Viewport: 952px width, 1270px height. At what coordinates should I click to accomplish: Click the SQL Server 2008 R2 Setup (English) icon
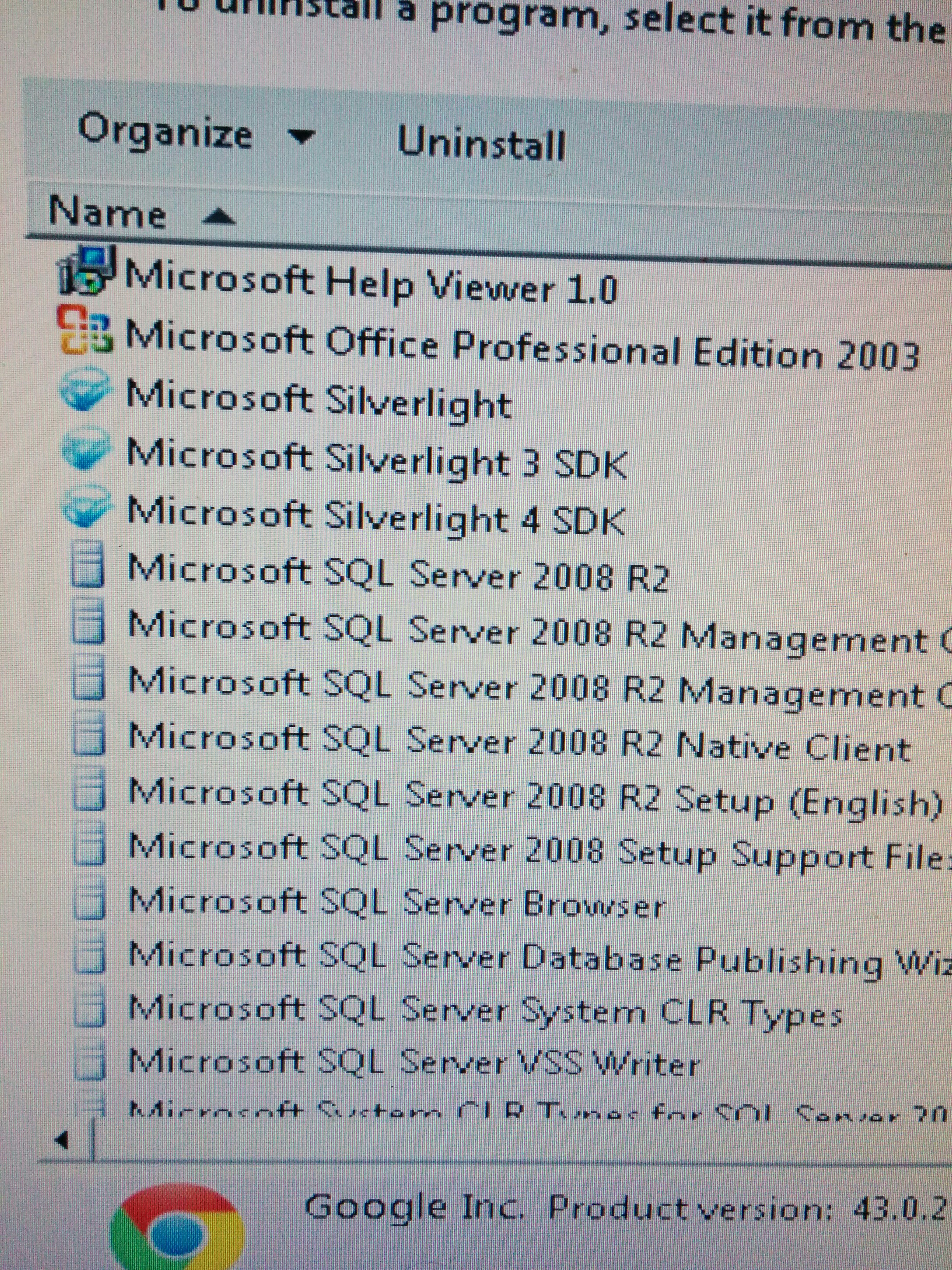[x=89, y=788]
